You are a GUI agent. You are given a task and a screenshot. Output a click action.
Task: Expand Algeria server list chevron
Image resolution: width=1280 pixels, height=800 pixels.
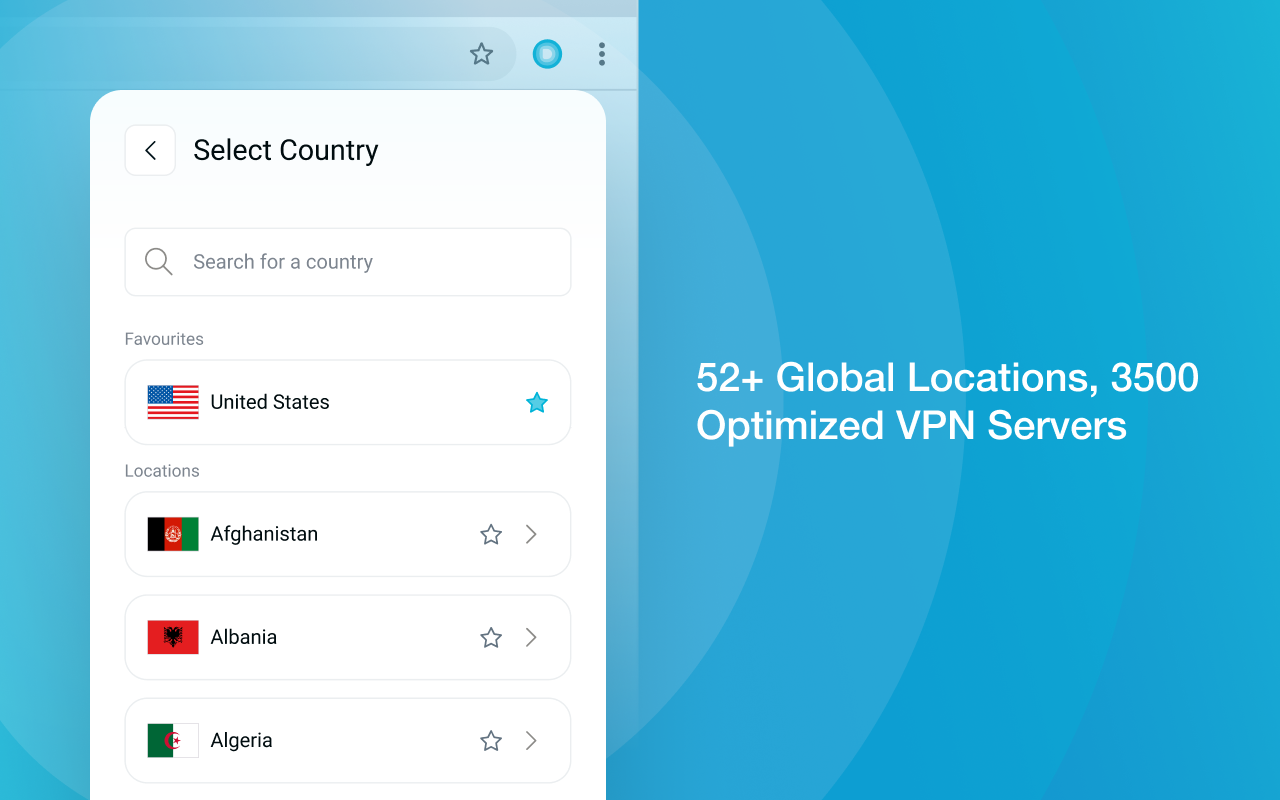[531, 740]
